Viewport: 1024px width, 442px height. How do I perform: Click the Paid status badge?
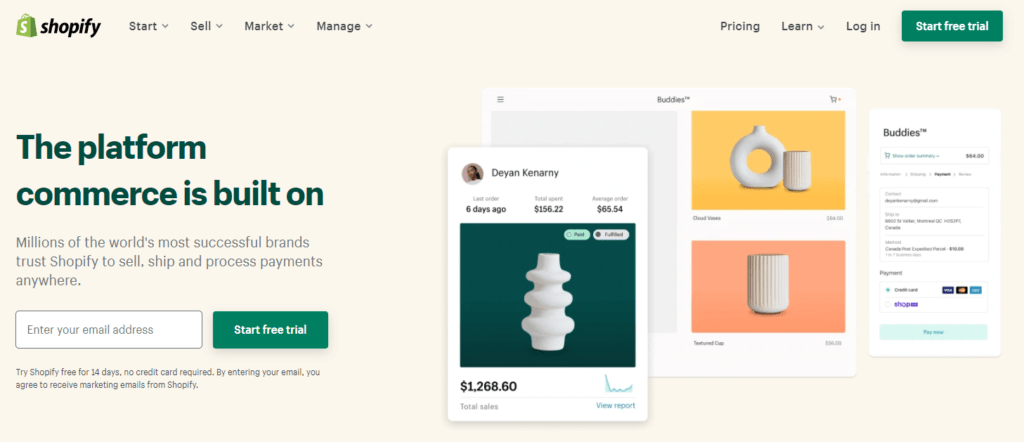[577, 234]
